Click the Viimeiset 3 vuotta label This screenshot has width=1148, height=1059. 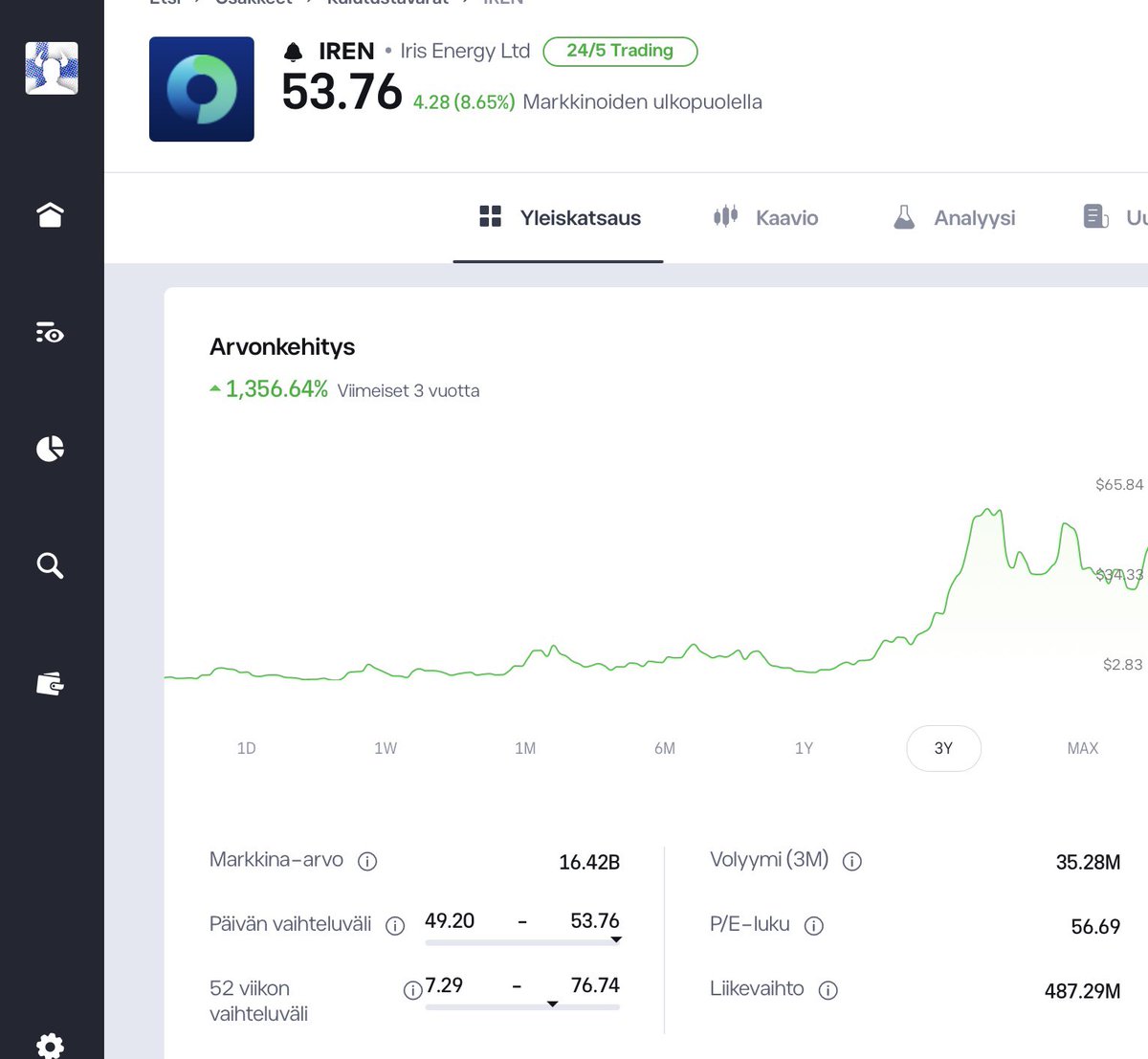coord(408,390)
